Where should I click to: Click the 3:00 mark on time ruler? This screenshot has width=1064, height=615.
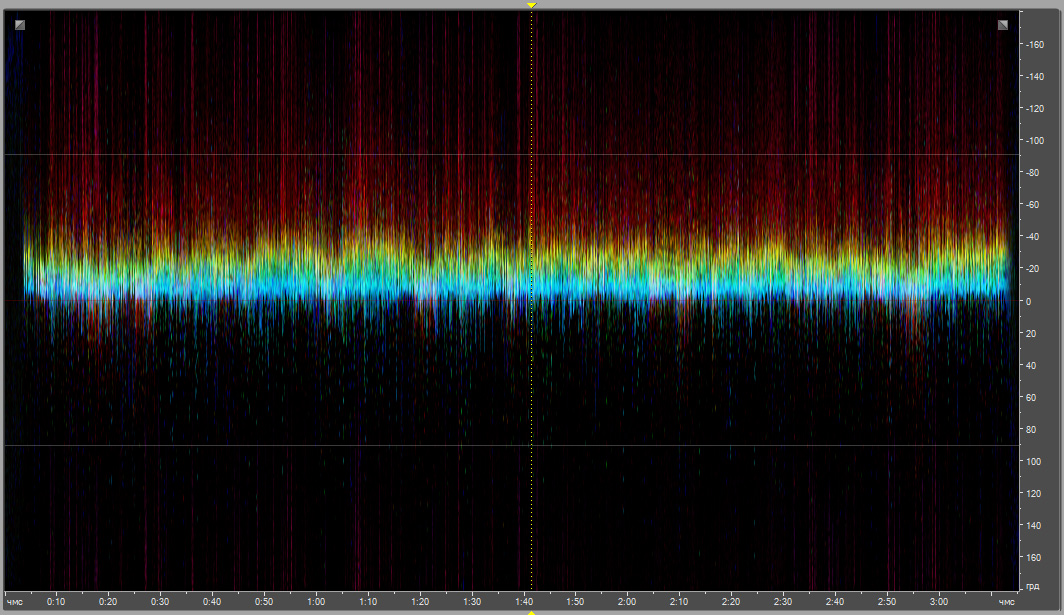tap(938, 601)
